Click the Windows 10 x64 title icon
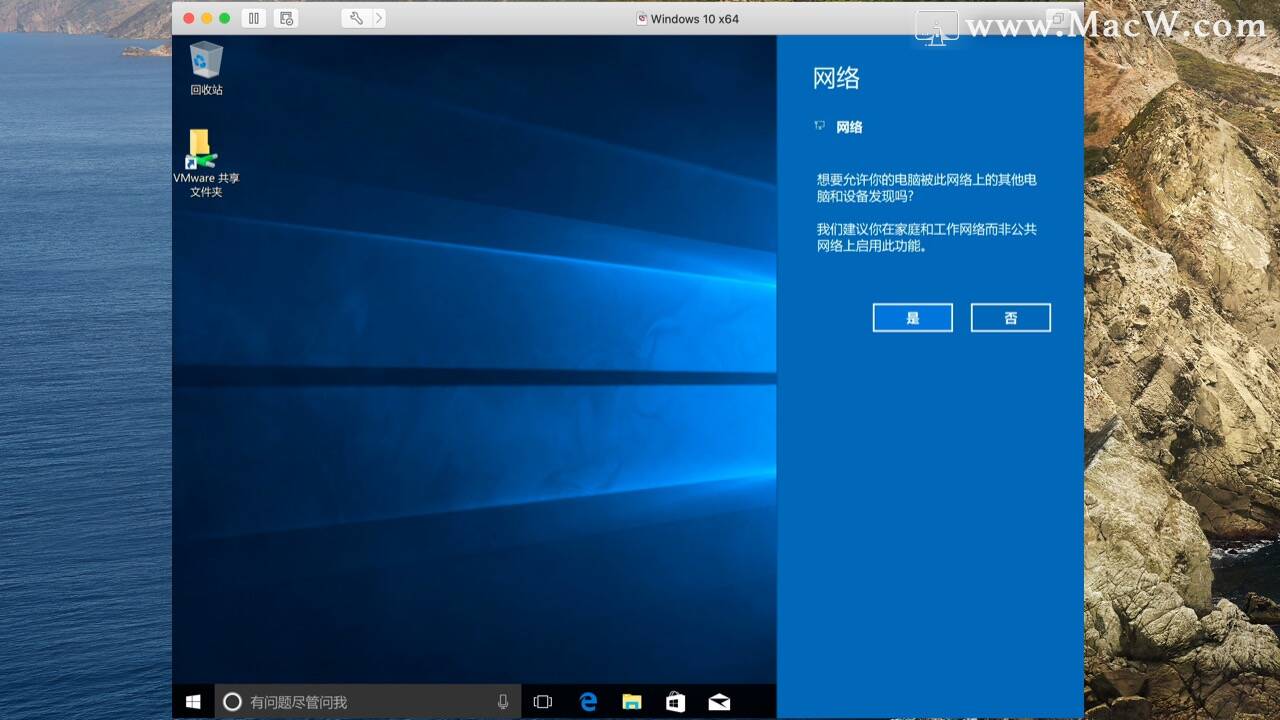Viewport: 1280px width, 720px height. [x=642, y=18]
